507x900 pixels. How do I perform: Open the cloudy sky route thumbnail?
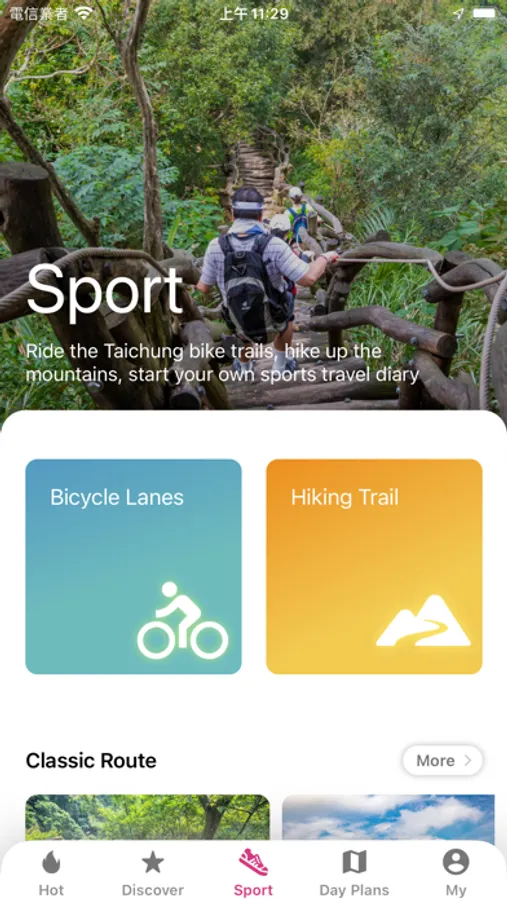pos(388,817)
